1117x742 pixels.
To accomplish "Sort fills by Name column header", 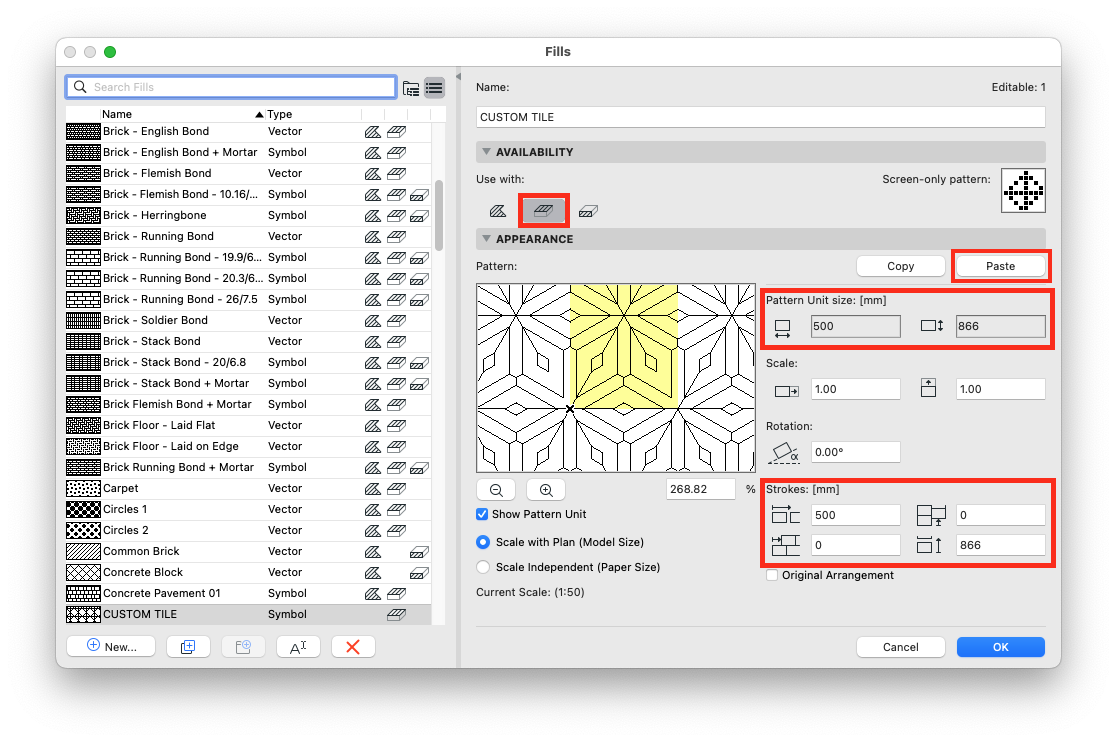I will click(x=117, y=114).
